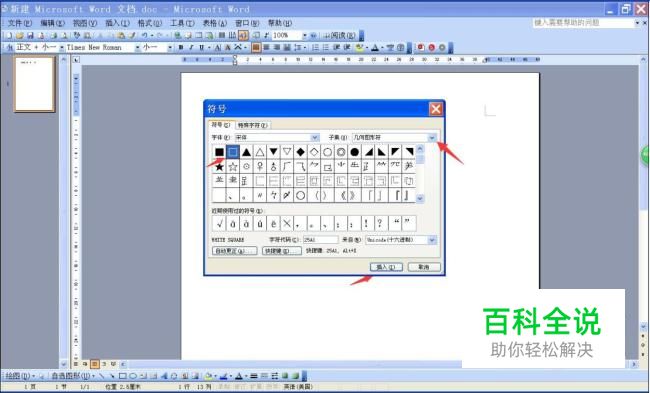Click the Undo arrow icon
650x393 pixels.
click(145, 36)
